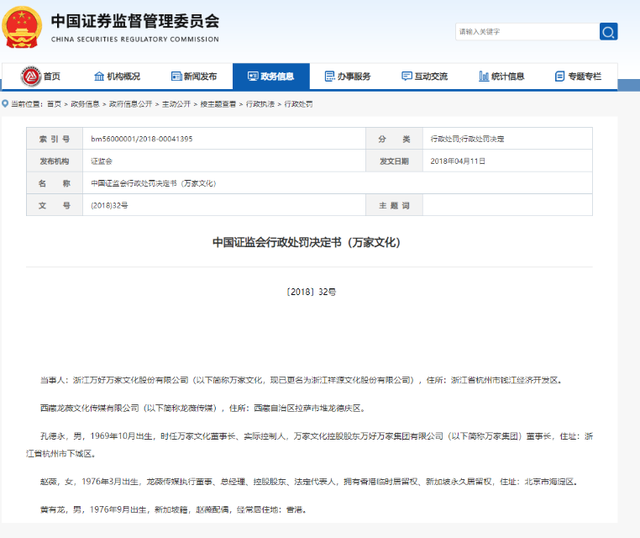Click the building icon for 机构概况

99,76
